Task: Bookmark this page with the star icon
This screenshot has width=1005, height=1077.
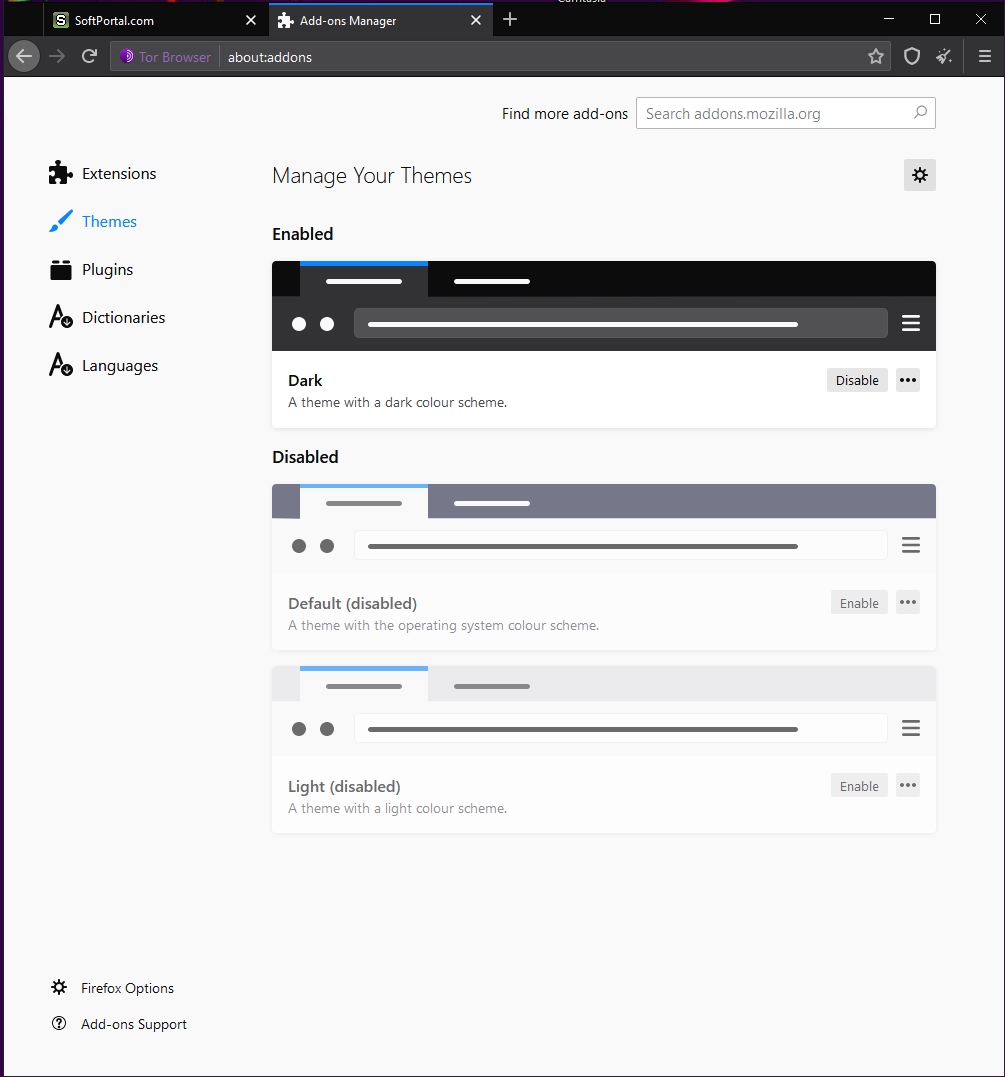Action: click(876, 56)
